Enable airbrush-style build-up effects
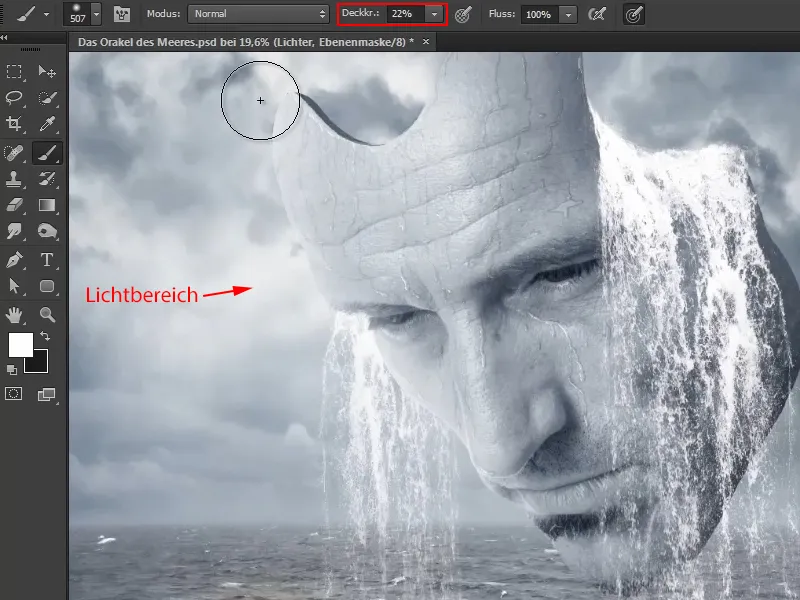The width and height of the screenshot is (800, 600). [597, 14]
